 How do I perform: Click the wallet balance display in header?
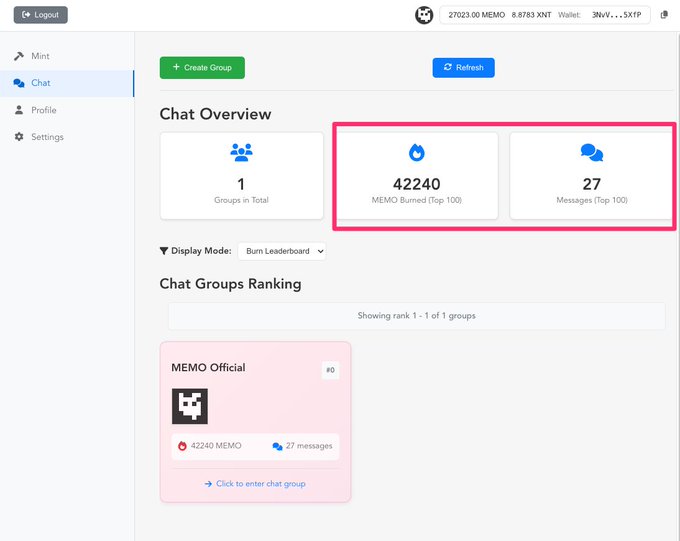click(544, 15)
